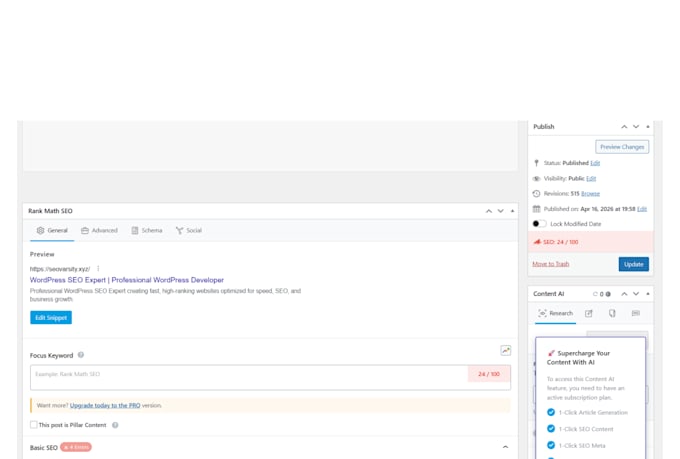Move the post to trash
This screenshot has width=680, height=459.
(x=551, y=264)
